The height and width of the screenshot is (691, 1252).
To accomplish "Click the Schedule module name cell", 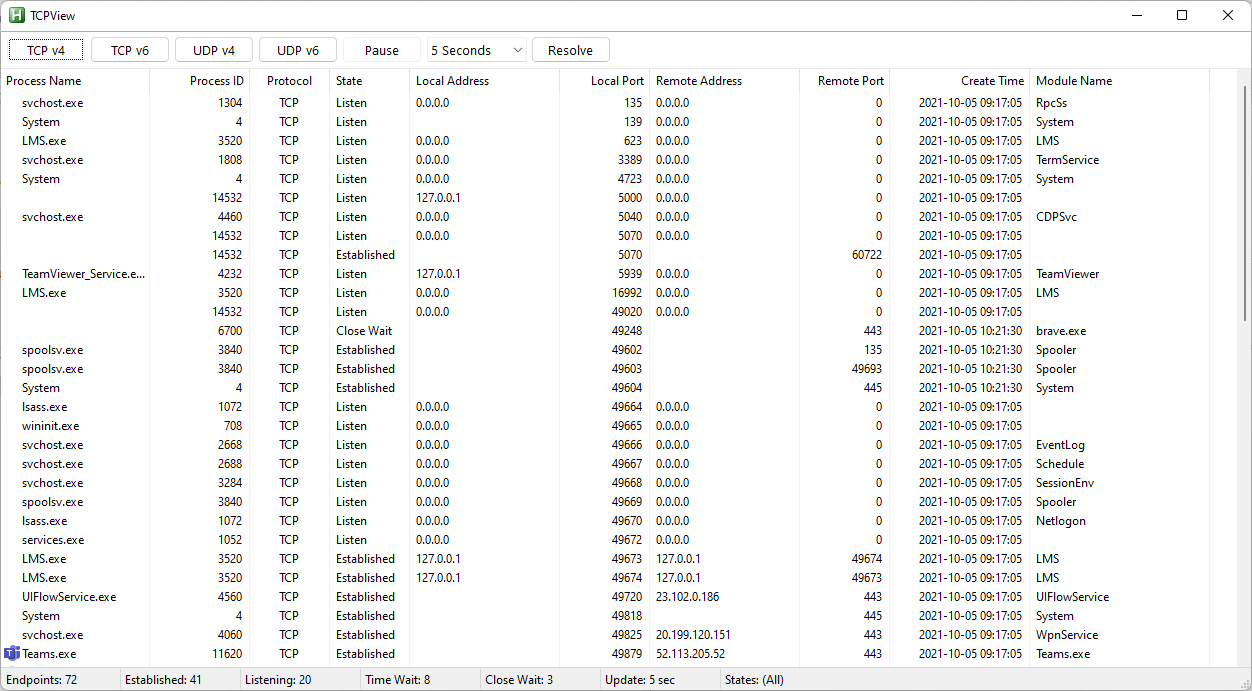I will point(1060,464).
